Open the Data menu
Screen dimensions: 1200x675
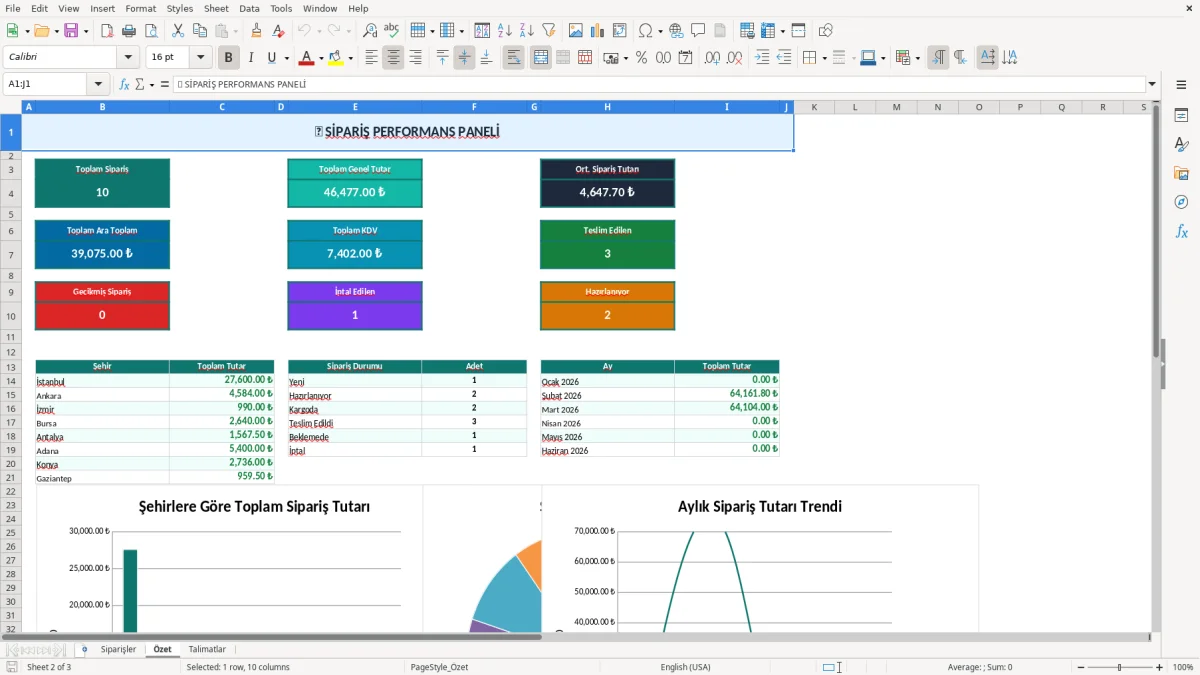coord(249,8)
